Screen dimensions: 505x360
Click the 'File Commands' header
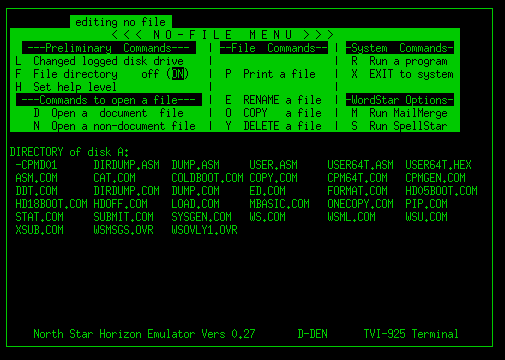point(274,48)
